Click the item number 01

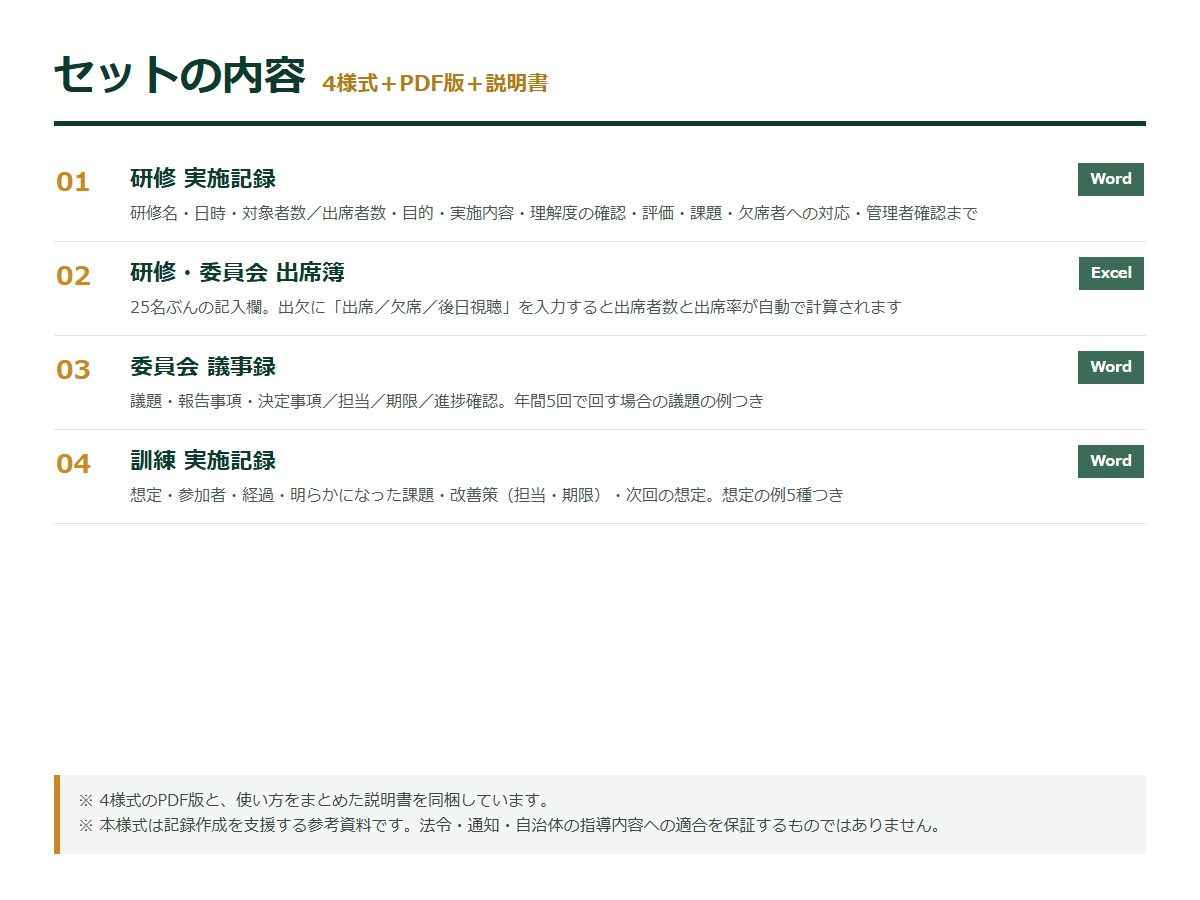point(73,182)
